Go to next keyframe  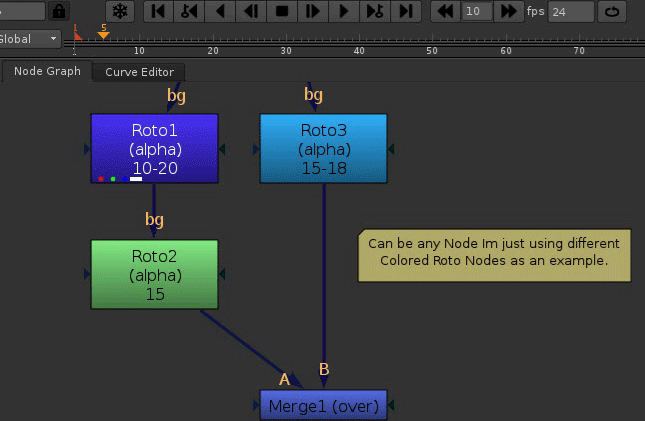point(375,12)
